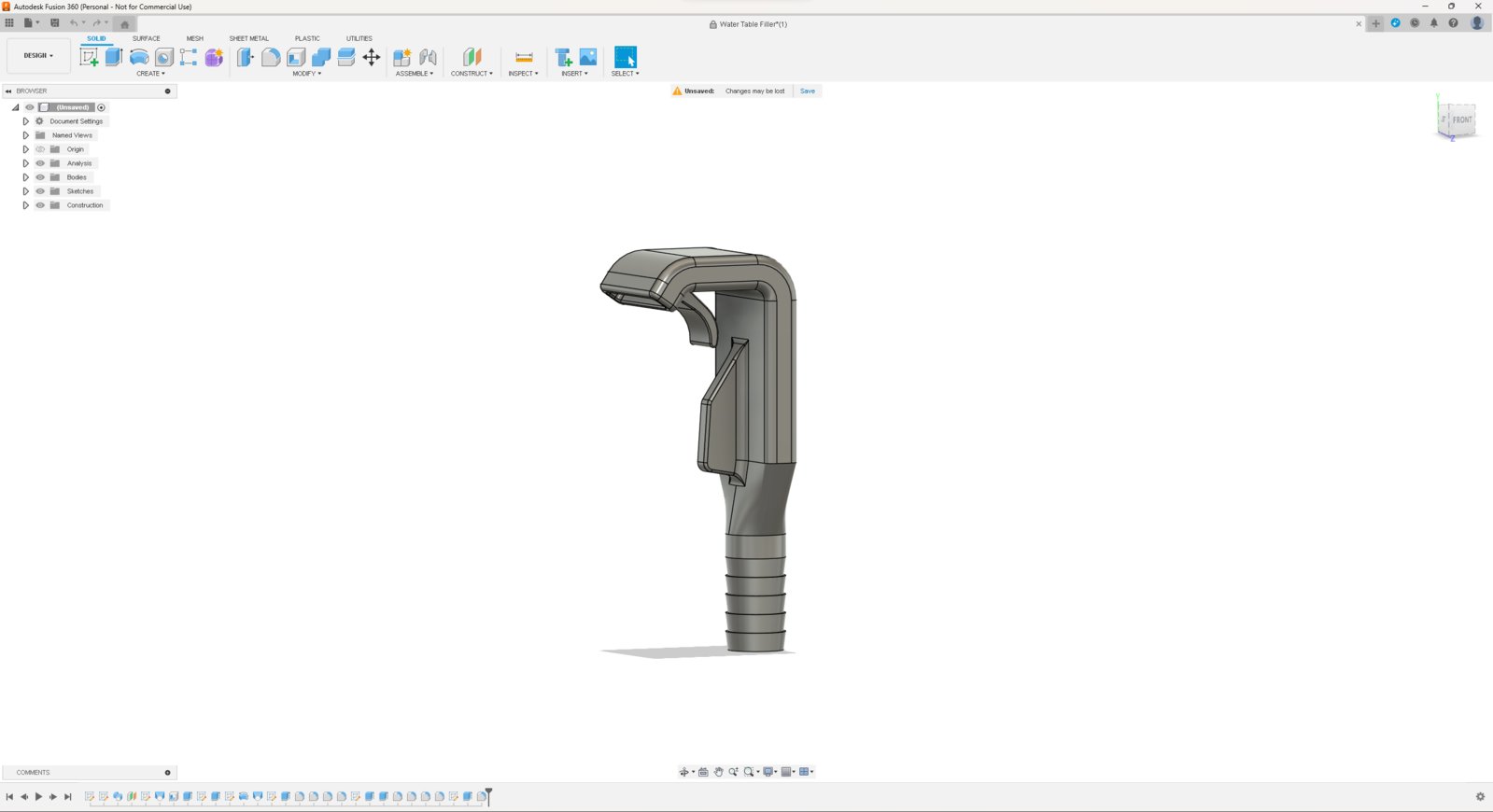The image size is (1493, 812).
Task: Go to the Home tab icon
Action: [x=125, y=24]
